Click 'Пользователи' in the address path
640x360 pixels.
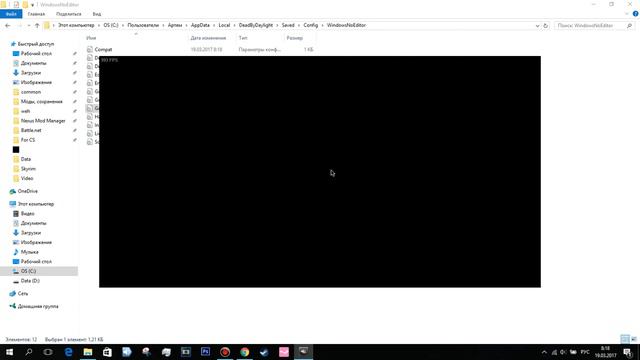(x=143, y=25)
